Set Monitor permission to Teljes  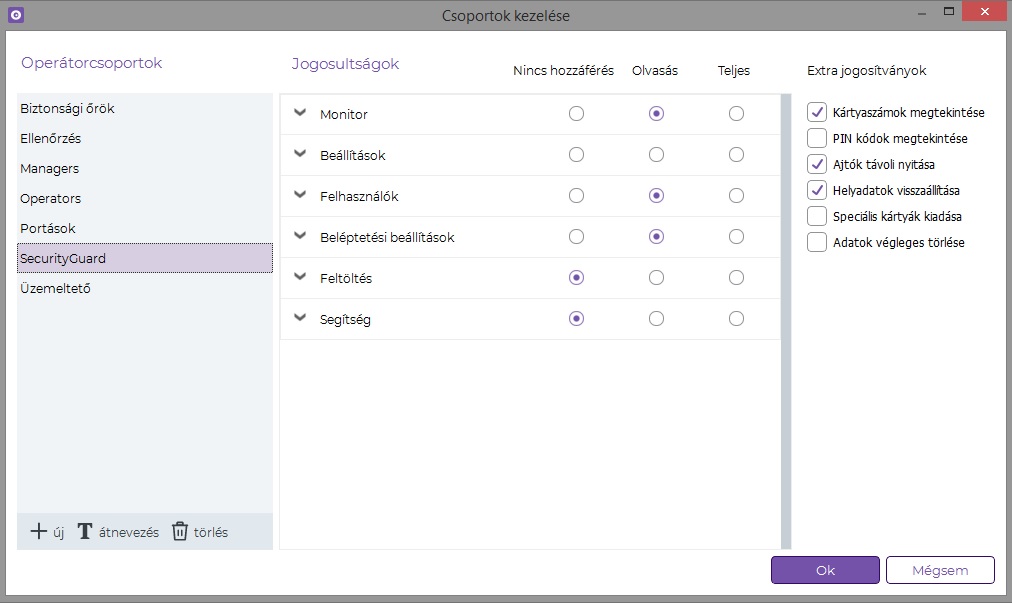coord(736,114)
